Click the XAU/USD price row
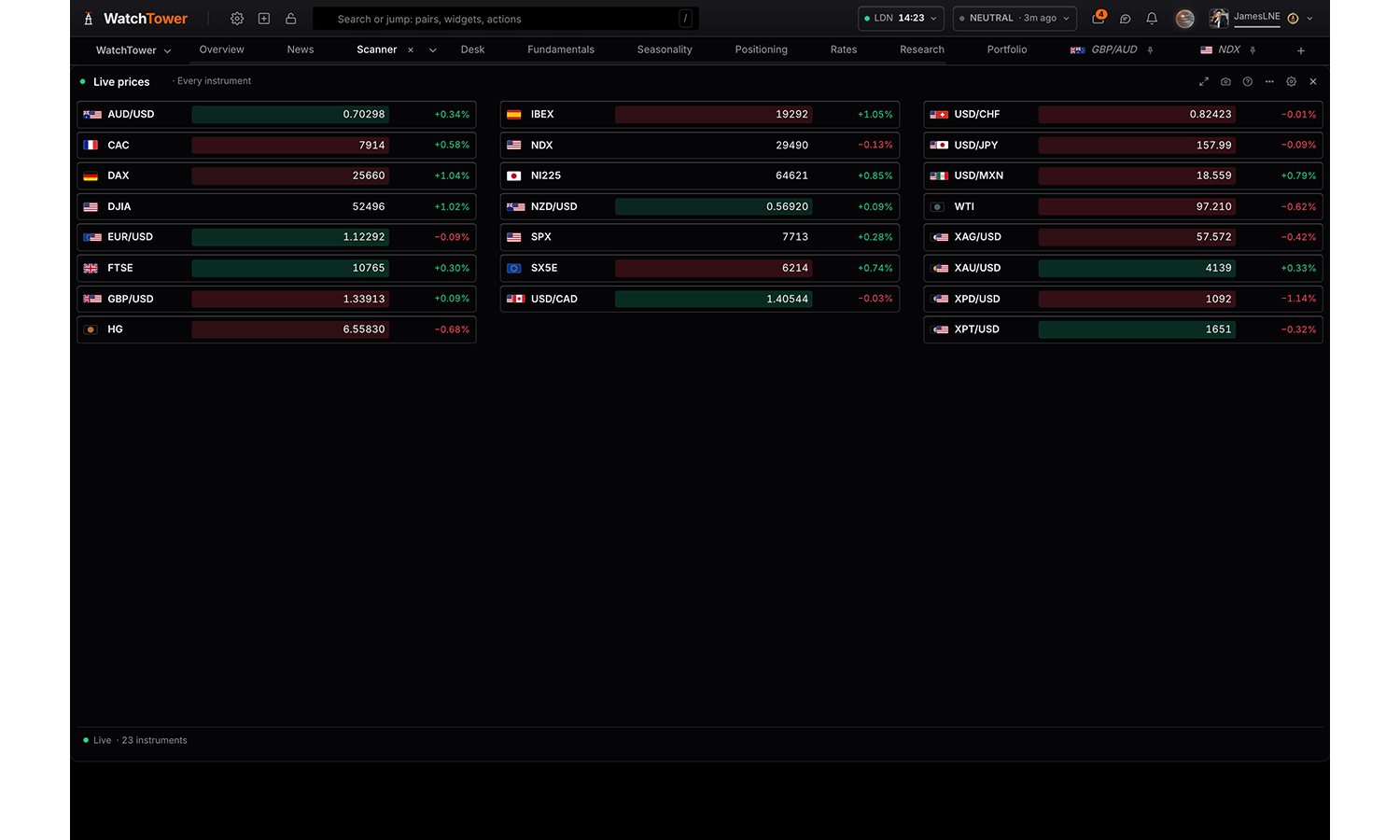Screen dimensions: 1400x840 click(x=1123, y=268)
